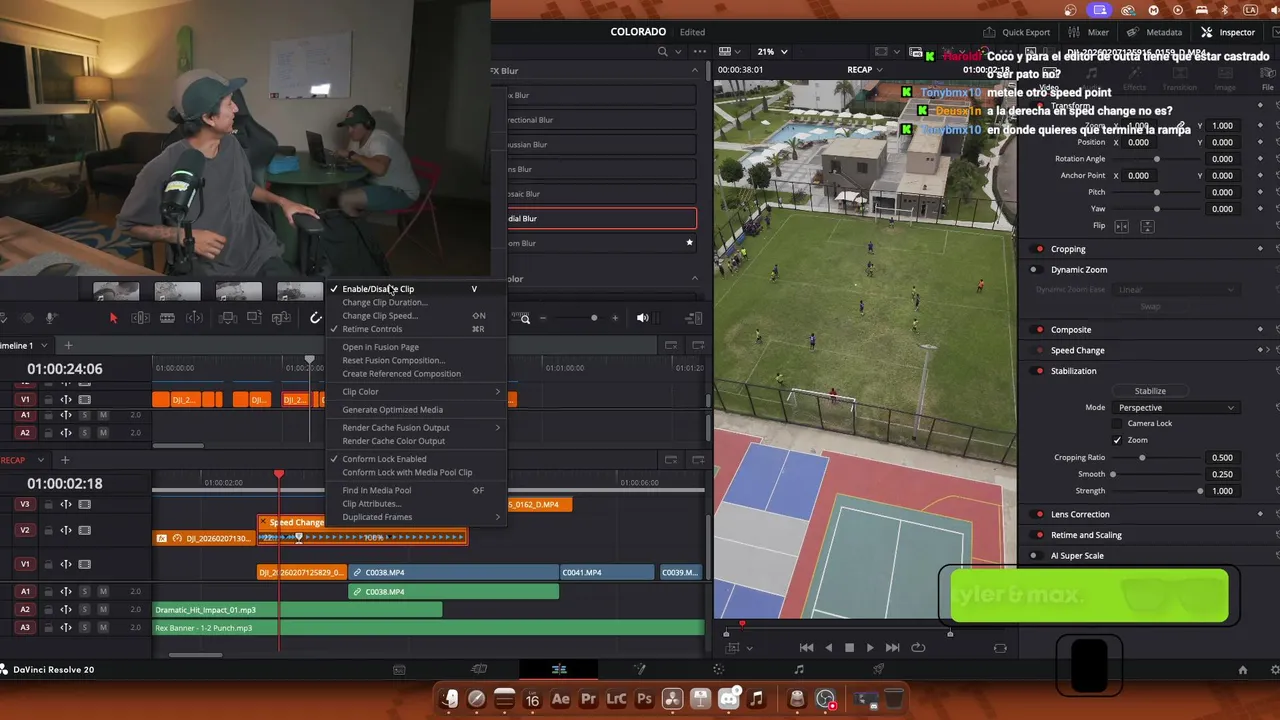Open Photoshop from the Dock
Image resolution: width=1280 pixels, height=720 pixels.
click(644, 699)
